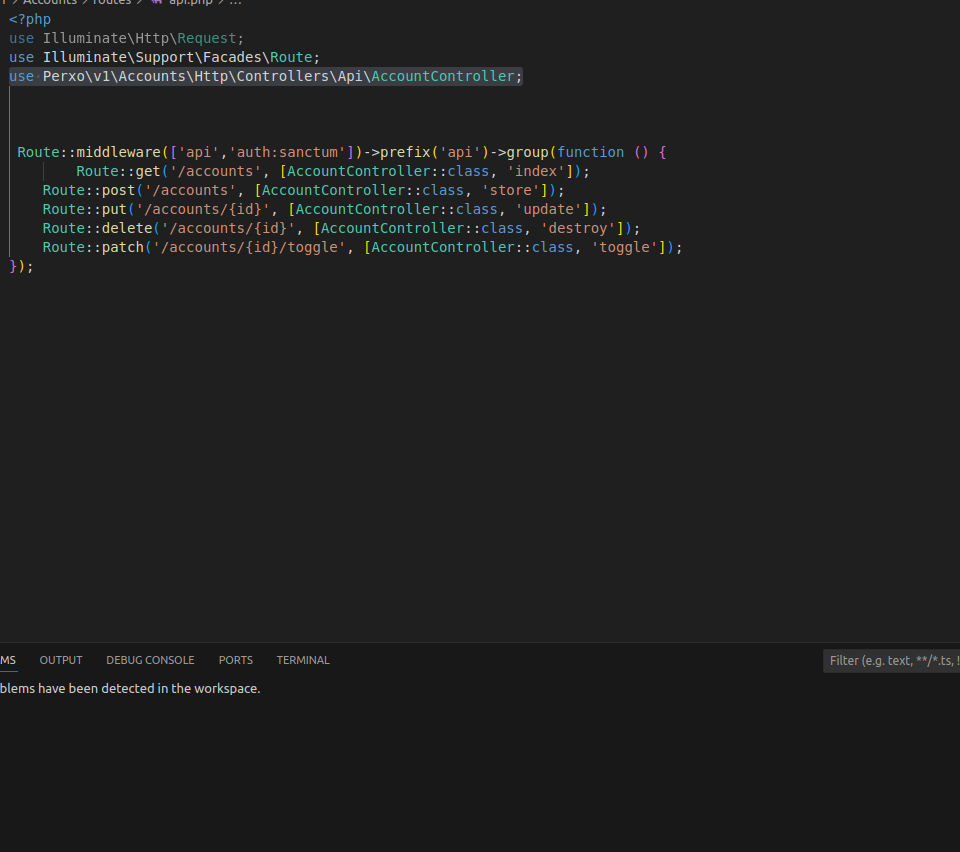Open the routes breadcrumb folder
Viewport: 960px width, 852px height.
pos(111,2)
